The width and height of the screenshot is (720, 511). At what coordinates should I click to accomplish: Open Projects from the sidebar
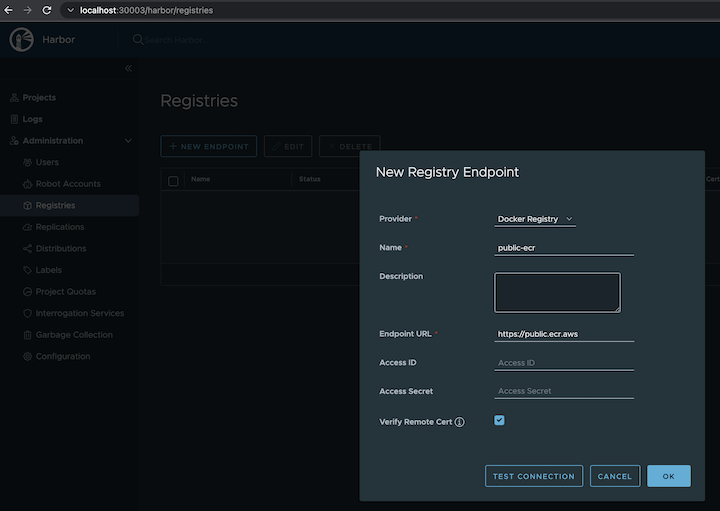point(39,98)
